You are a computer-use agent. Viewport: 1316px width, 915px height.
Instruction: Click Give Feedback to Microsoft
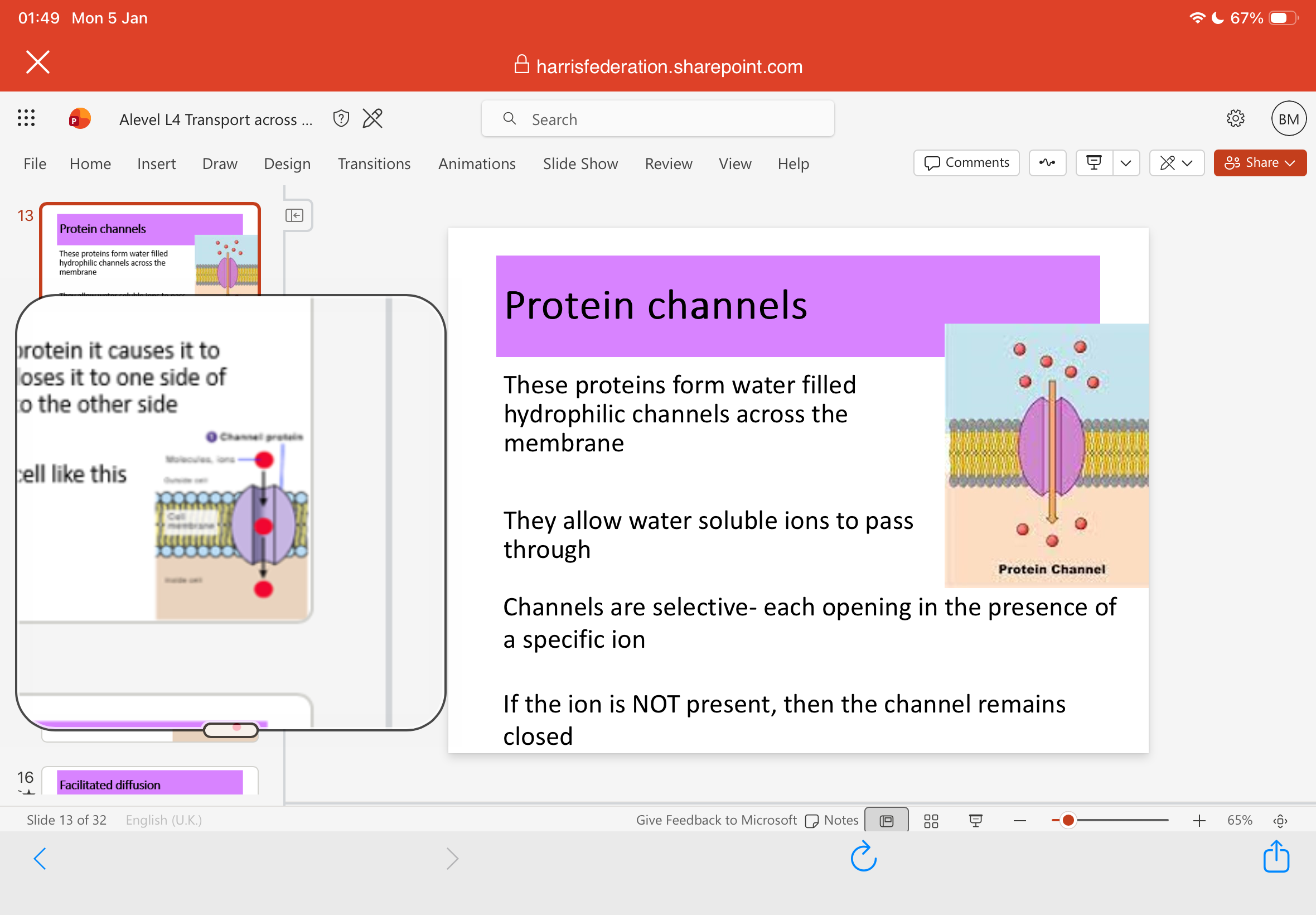point(717,820)
